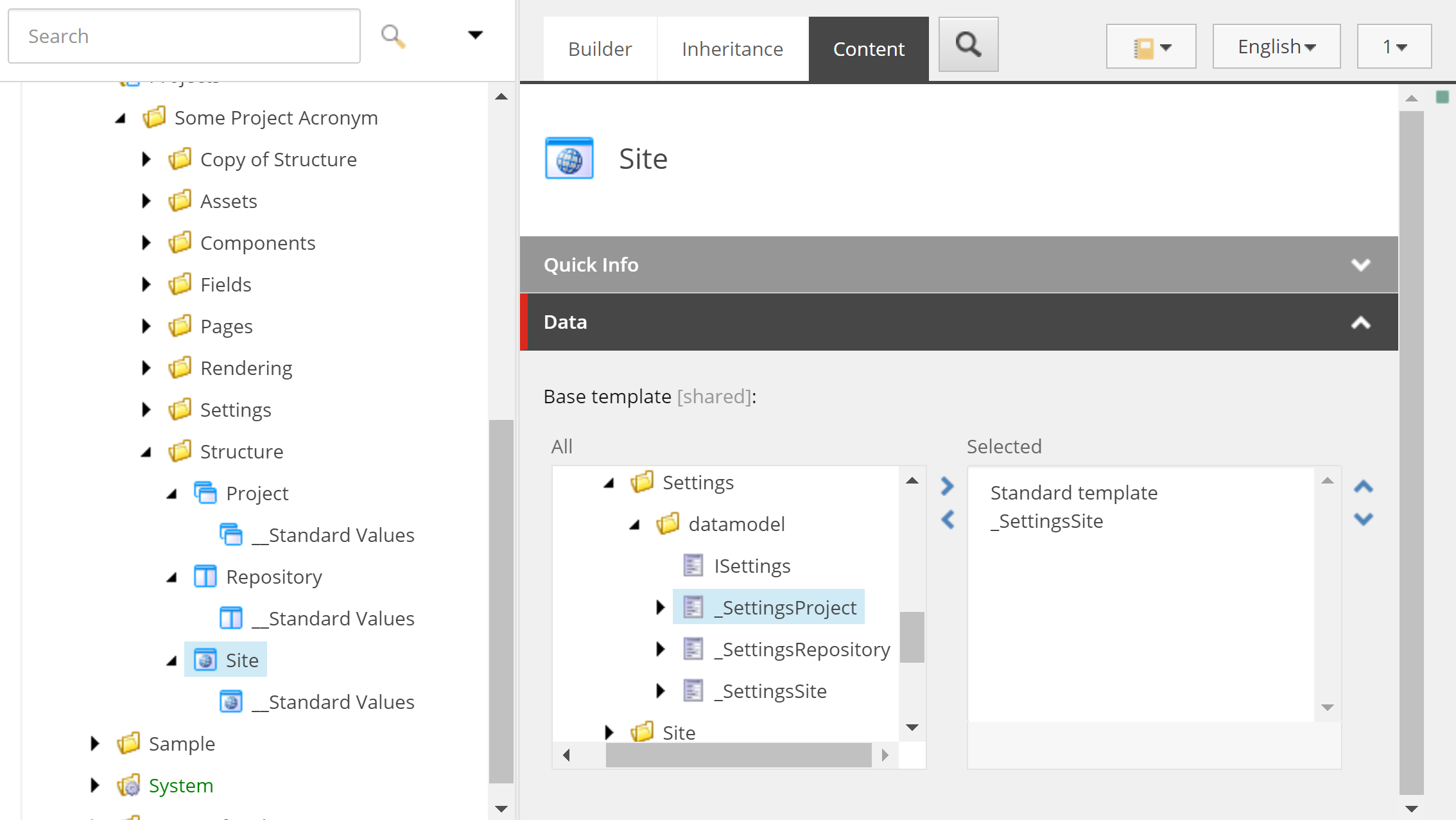The width and height of the screenshot is (1456, 820).
Task: Open search using the magnifier next to Content tab
Action: [x=968, y=44]
